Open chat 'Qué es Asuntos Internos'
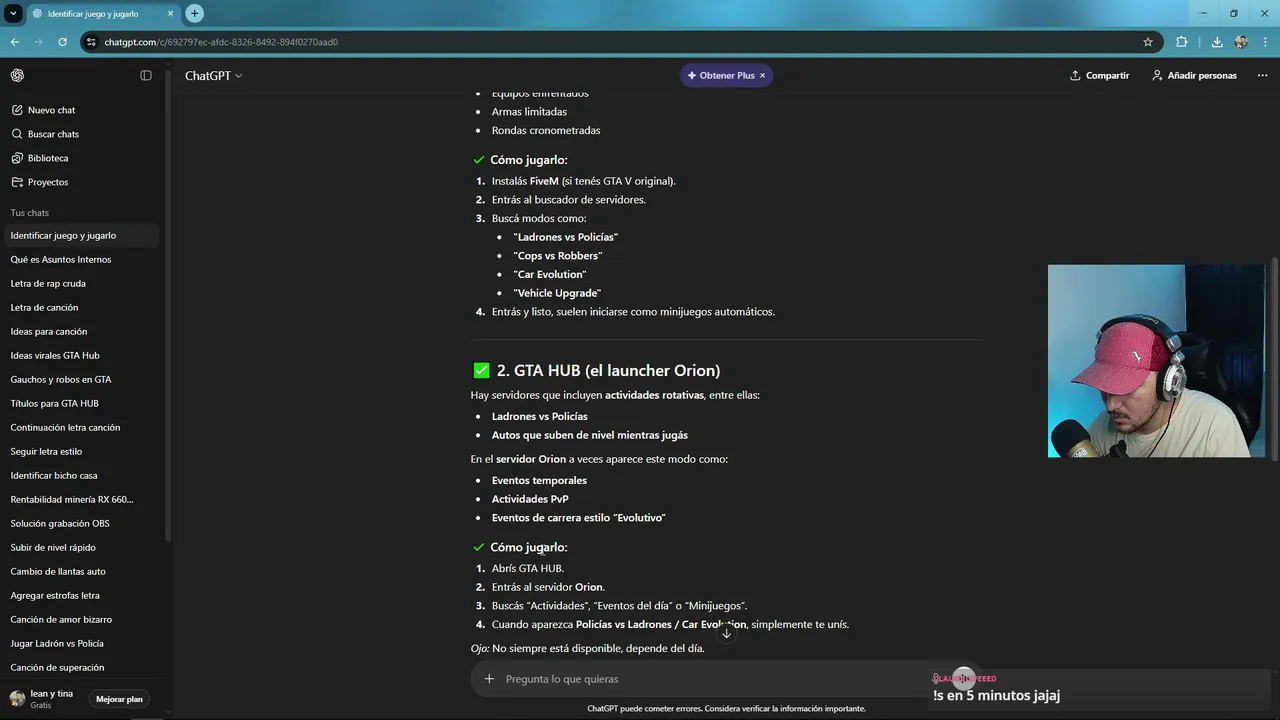Viewport: 1280px width, 720px height. [x=80, y=260]
